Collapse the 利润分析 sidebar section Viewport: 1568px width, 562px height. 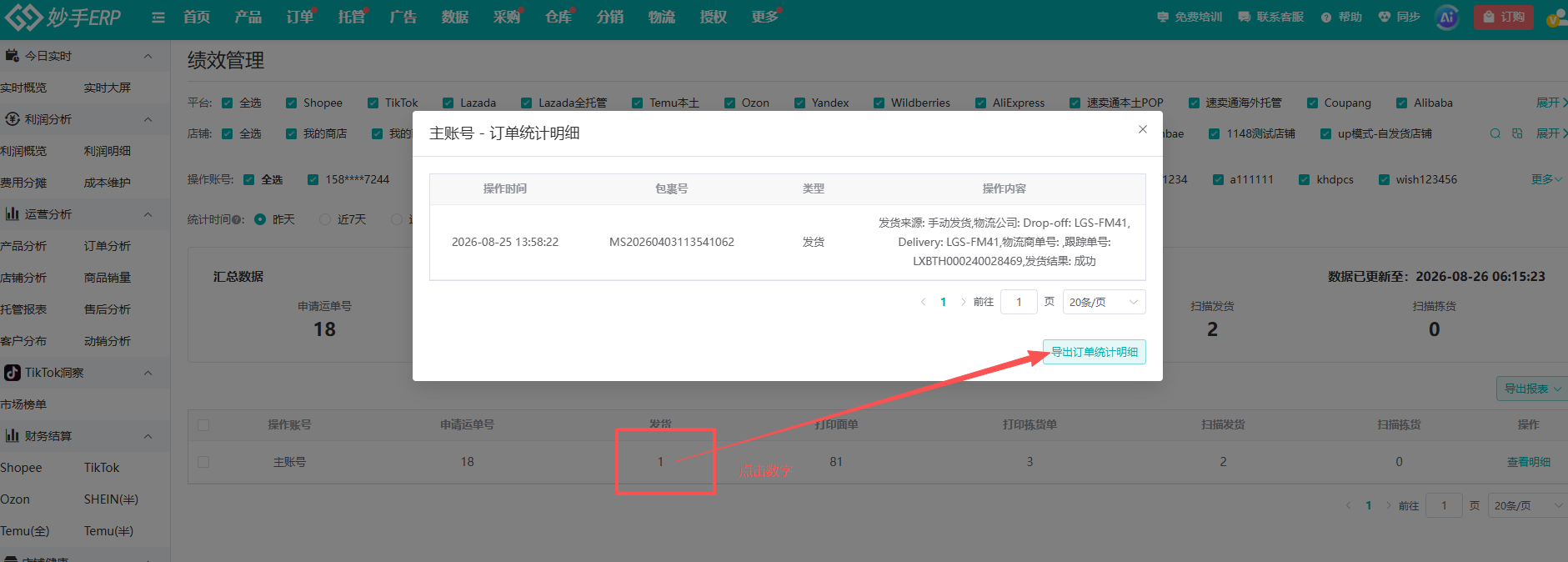click(148, 119)
